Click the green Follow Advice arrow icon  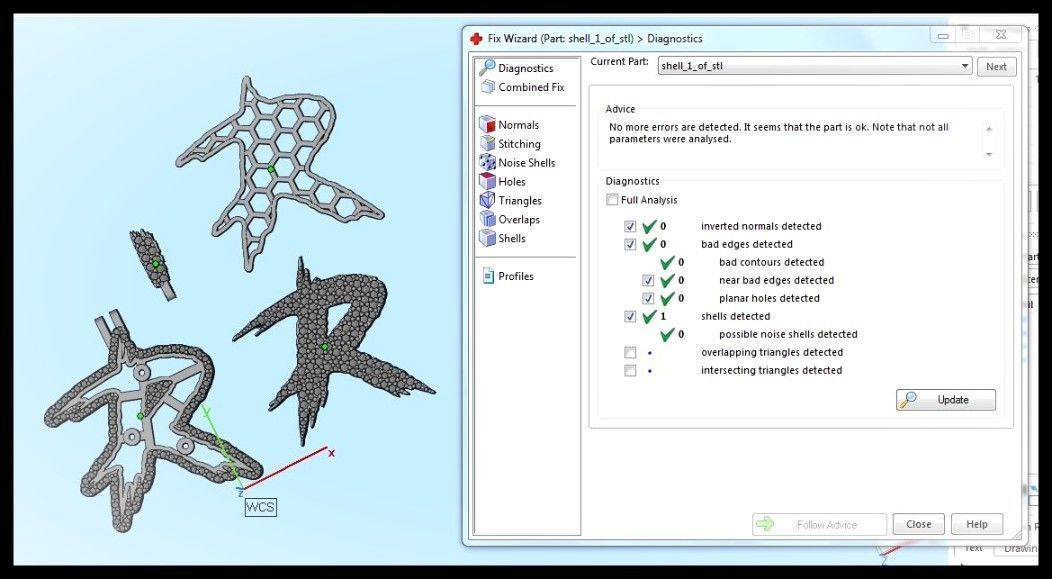click(x=765, y=525)
